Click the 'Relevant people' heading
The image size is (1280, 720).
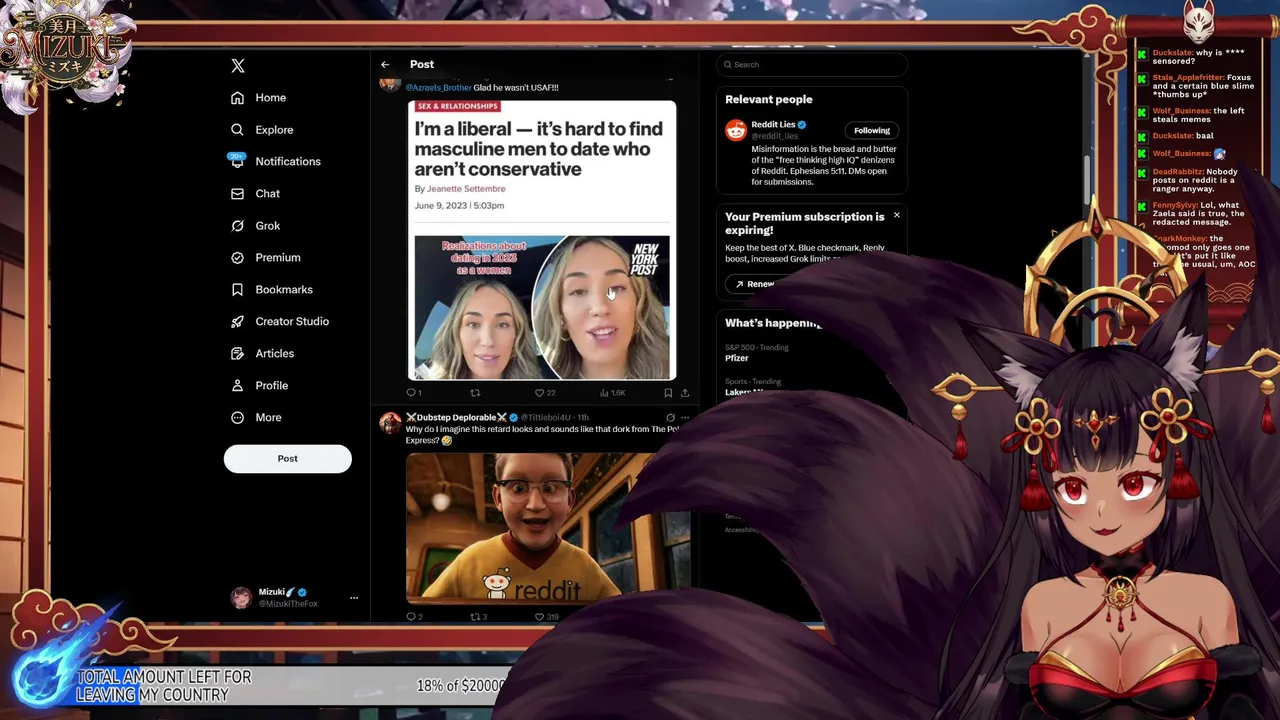(x=769, y=100)
